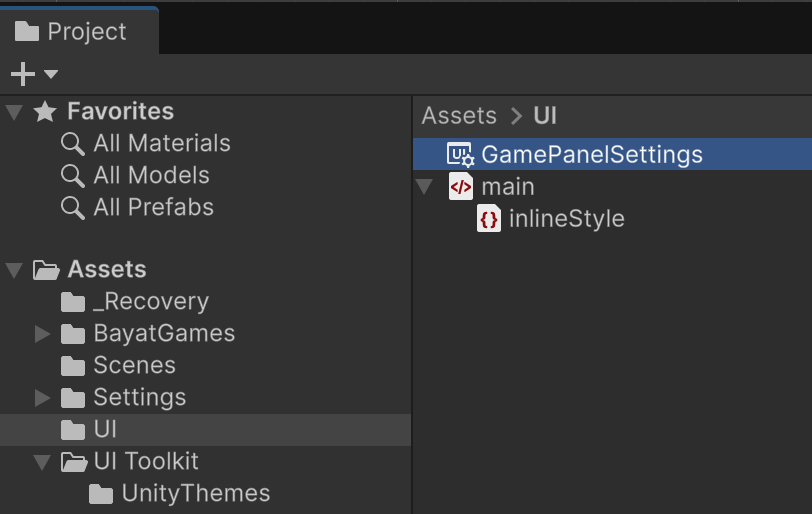Select the Scenes folder
812x514 pixels.
pos(134,366)
